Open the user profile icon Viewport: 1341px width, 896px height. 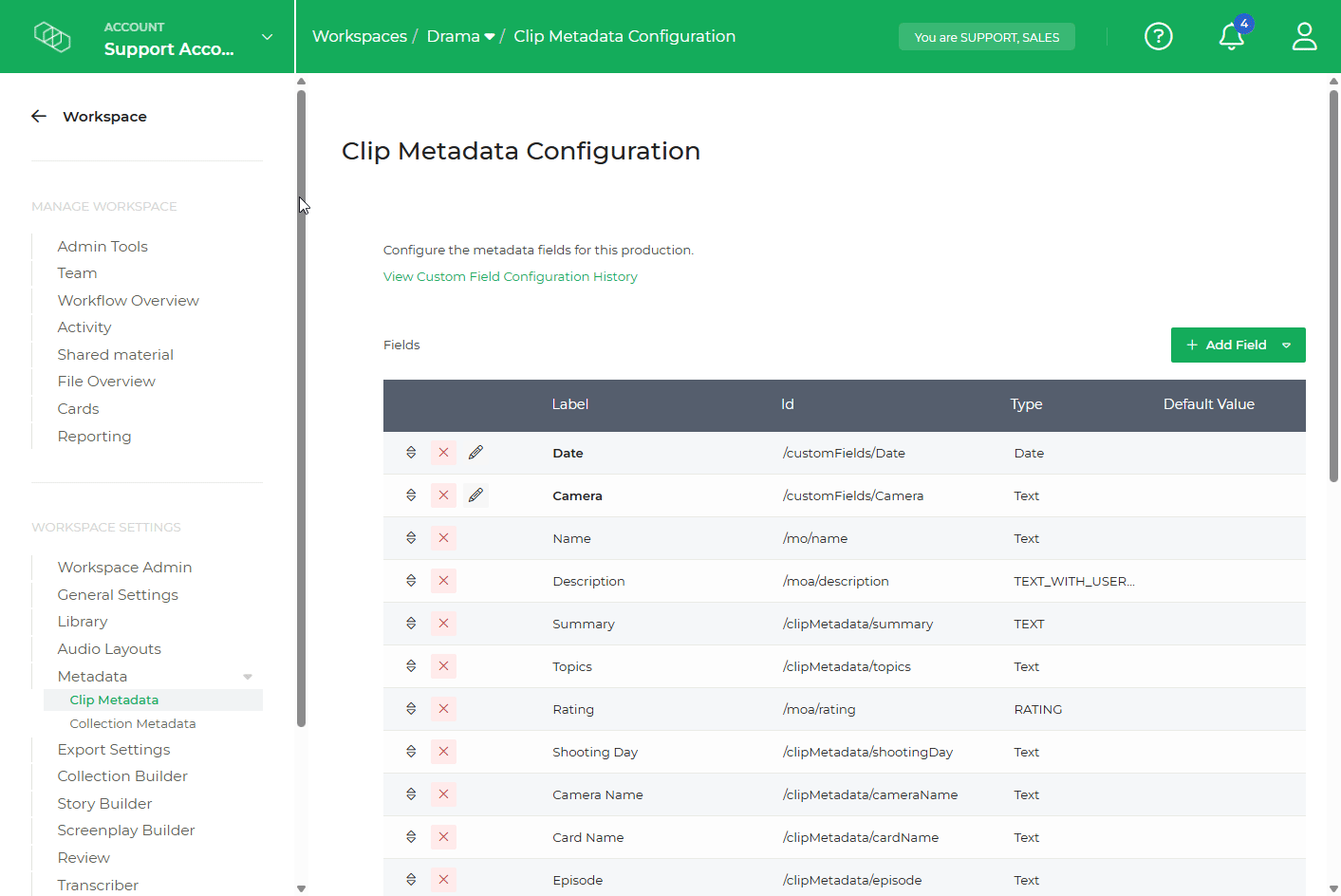pos(1304,36)
